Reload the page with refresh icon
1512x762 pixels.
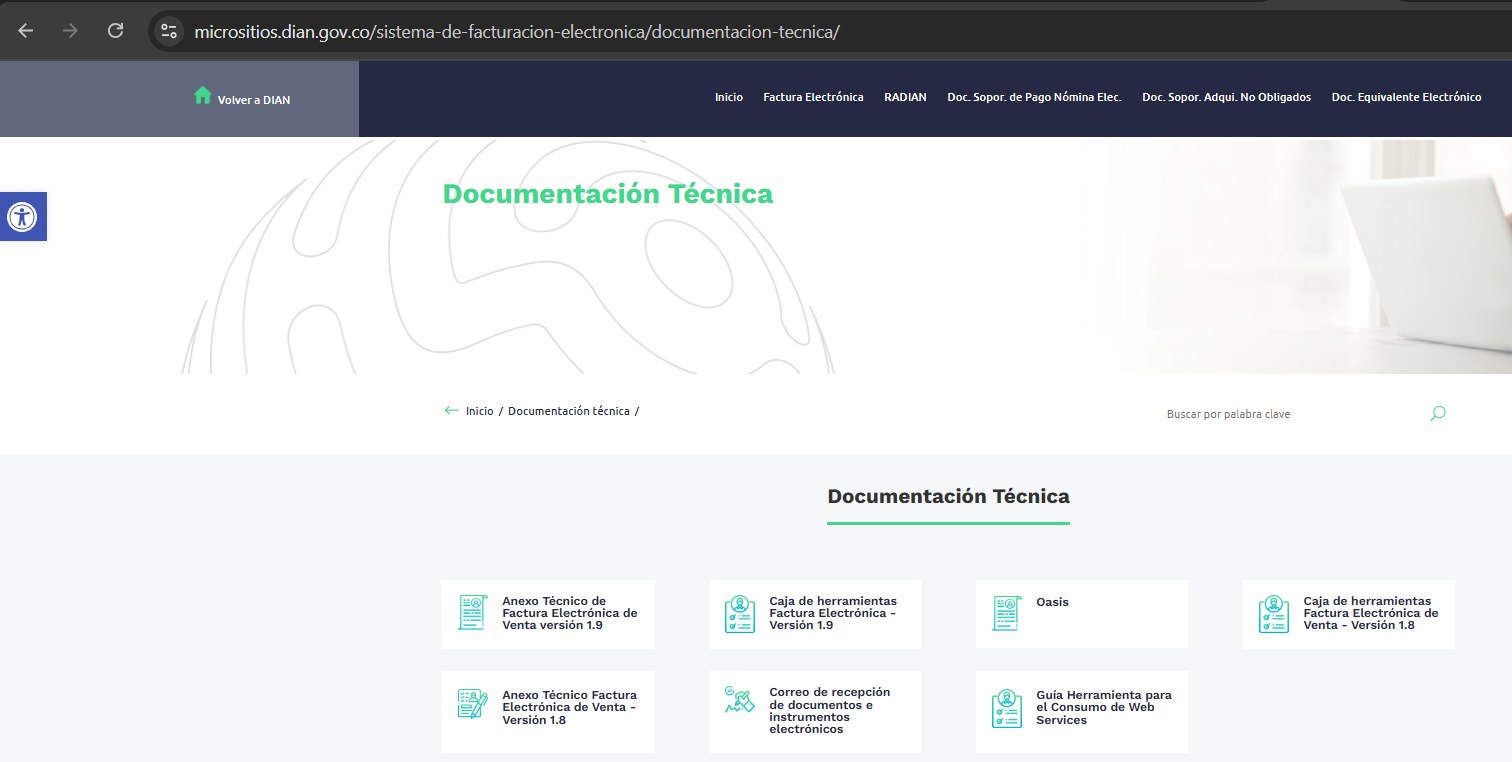tap(115, 31)
